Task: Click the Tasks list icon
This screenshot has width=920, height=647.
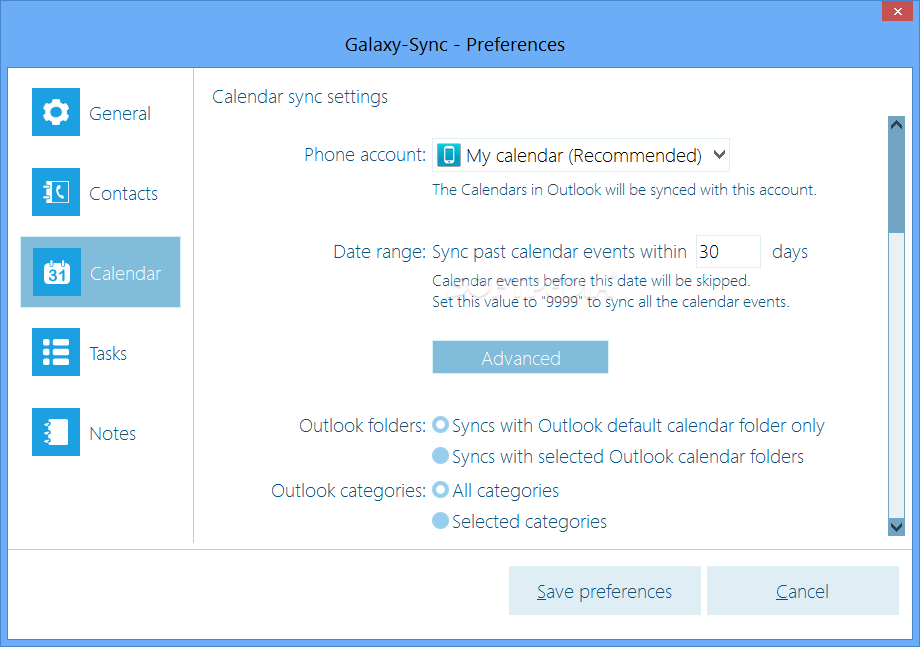Action: (x=56, y=352)
